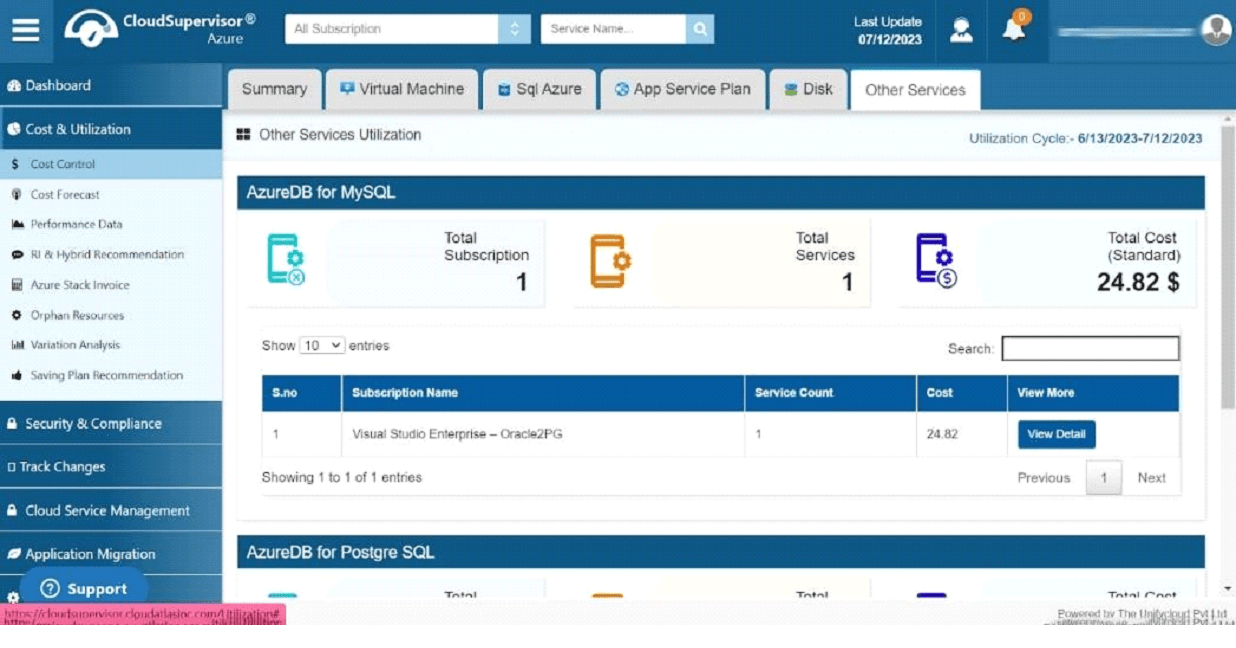Click the blue Total Cost icon
This screenshot has width=1236, height=648.
pyautogui.click(x=936, y=260)
